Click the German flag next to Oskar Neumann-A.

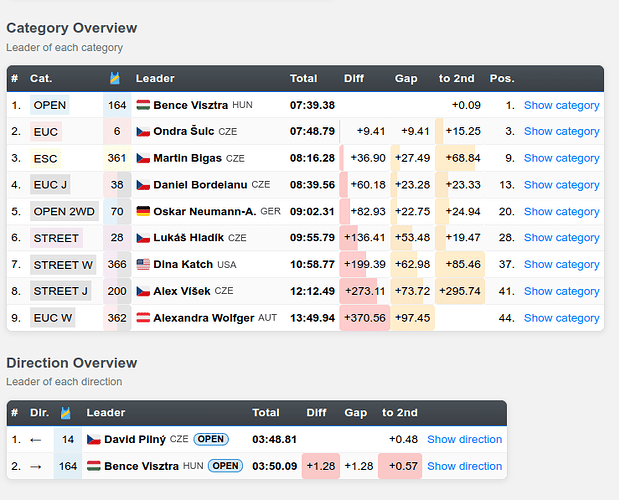(x=143, y=211)
